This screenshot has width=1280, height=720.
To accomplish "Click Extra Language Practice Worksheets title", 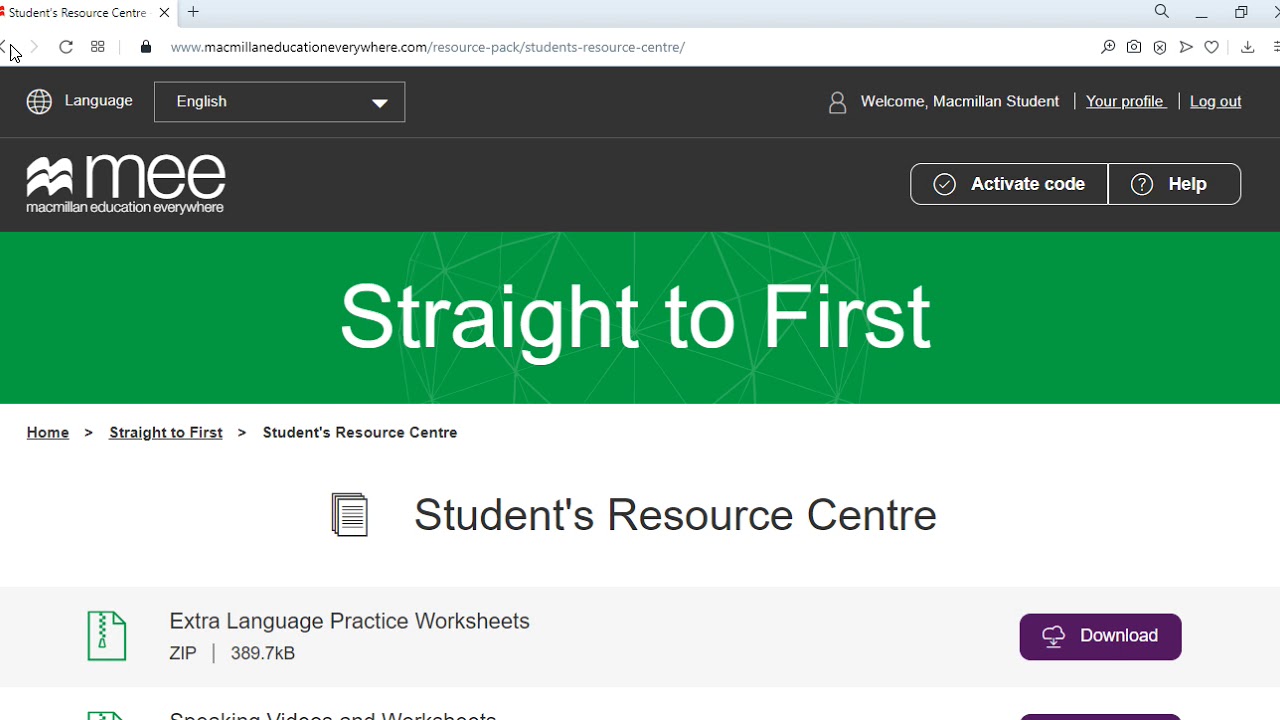I will (349, 621).
